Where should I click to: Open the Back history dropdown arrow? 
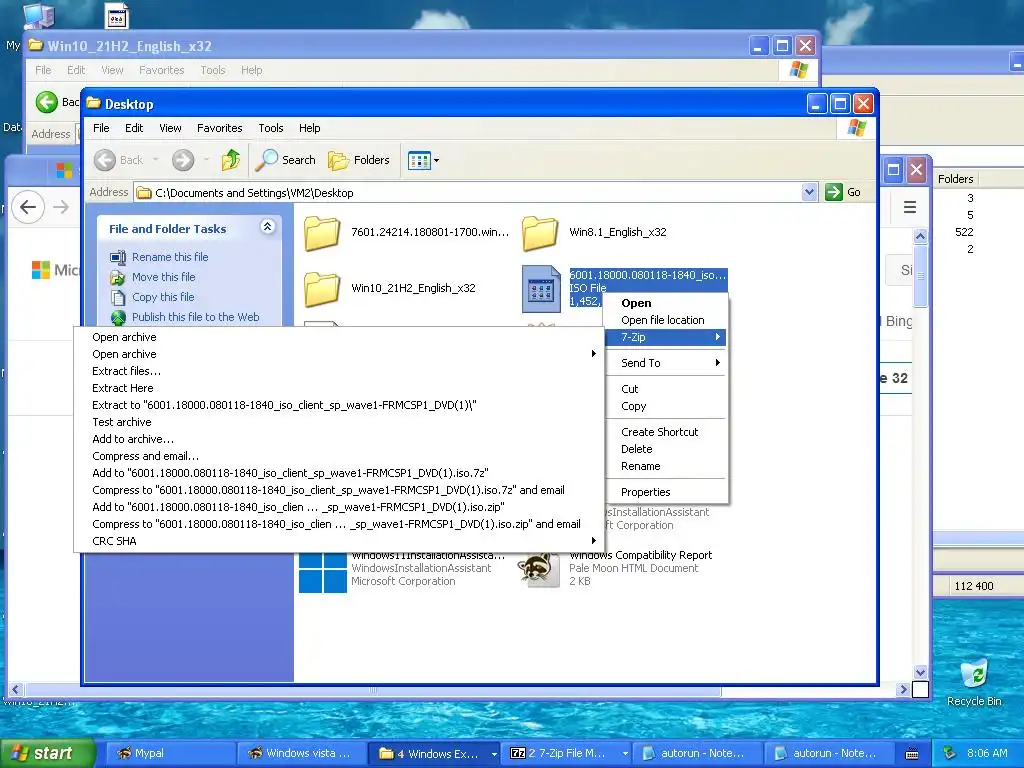pyautogui.click(x=155, y=160)
